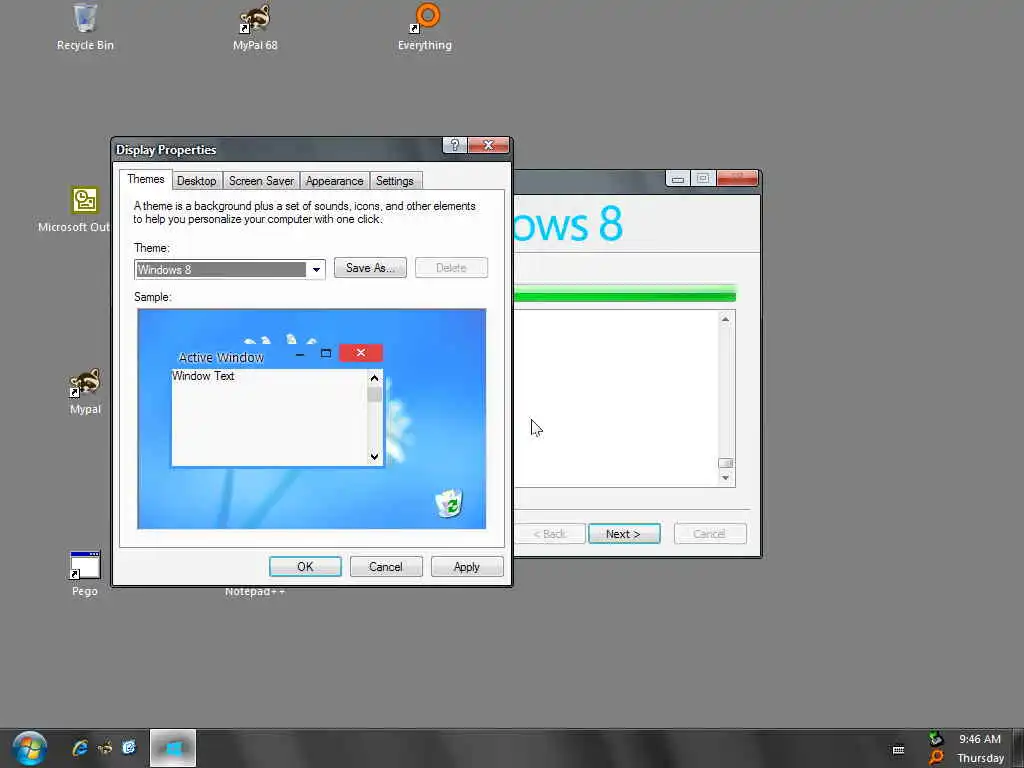
Task: Go to the Settings tab
Action: coord(394,181)
